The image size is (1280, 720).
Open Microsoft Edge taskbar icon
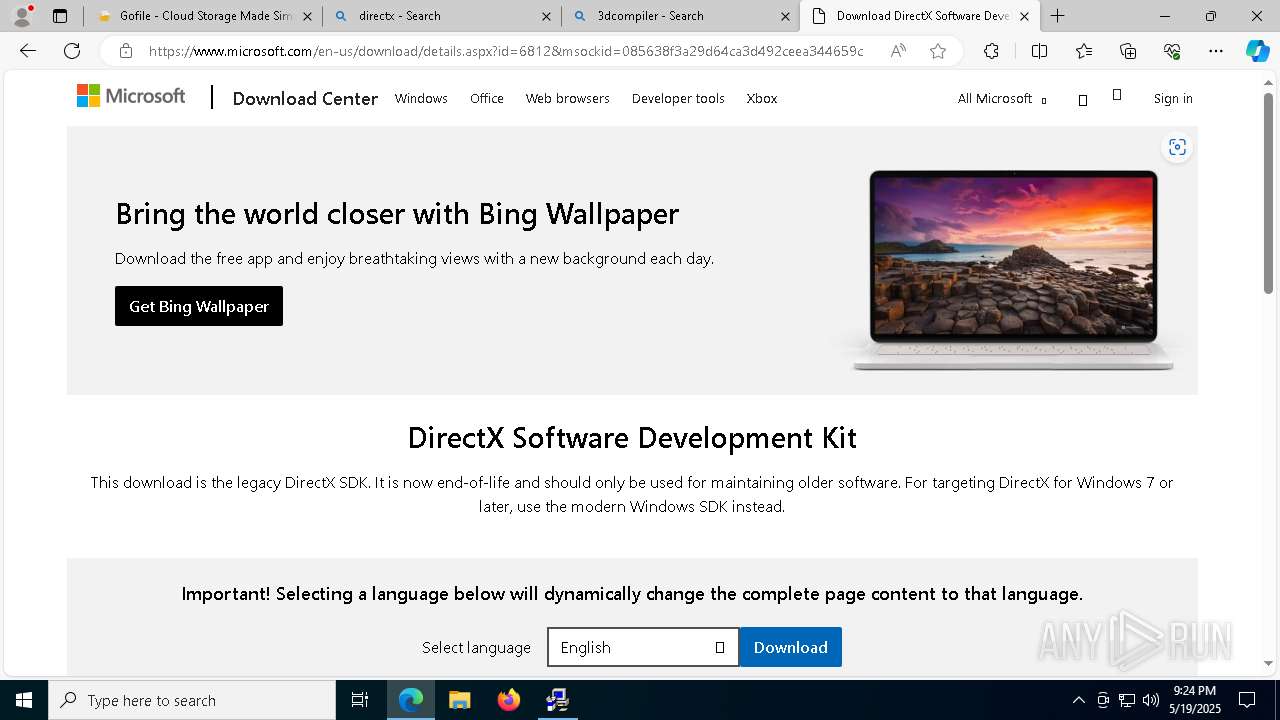410,700
